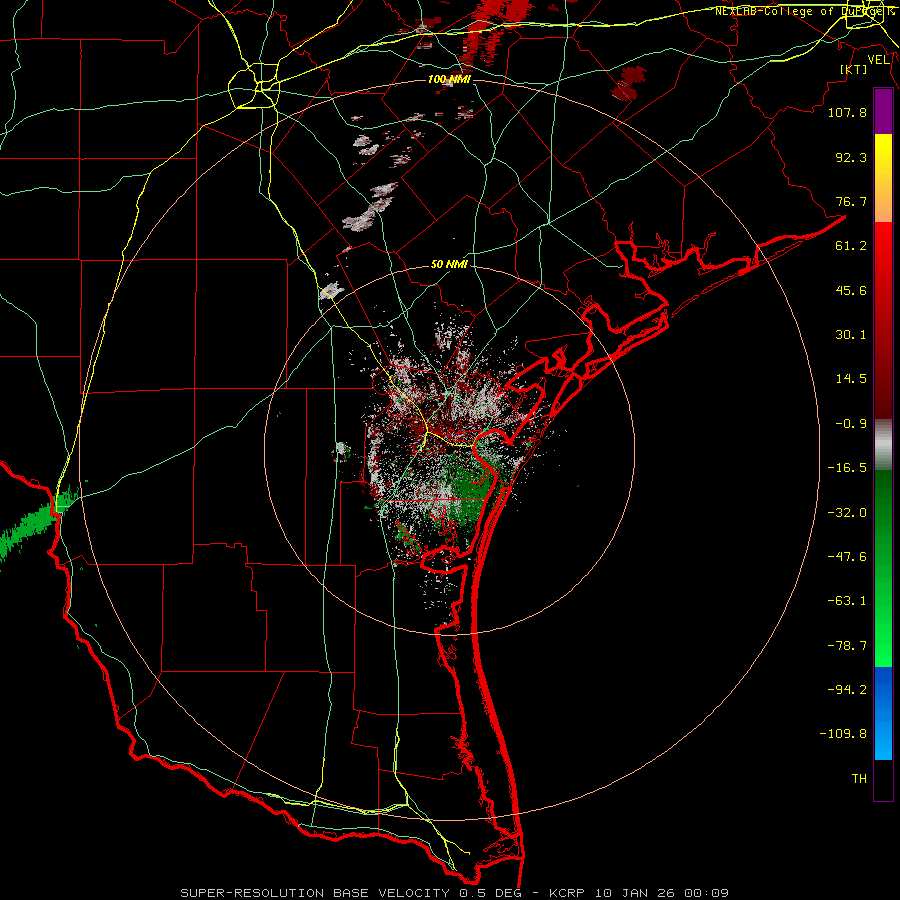Image resolution: width=900 pixels, height=900 pixels.
Task: Select the -94.2 velocity scale value
Action: pyautogui.click(x=847, y=690)
